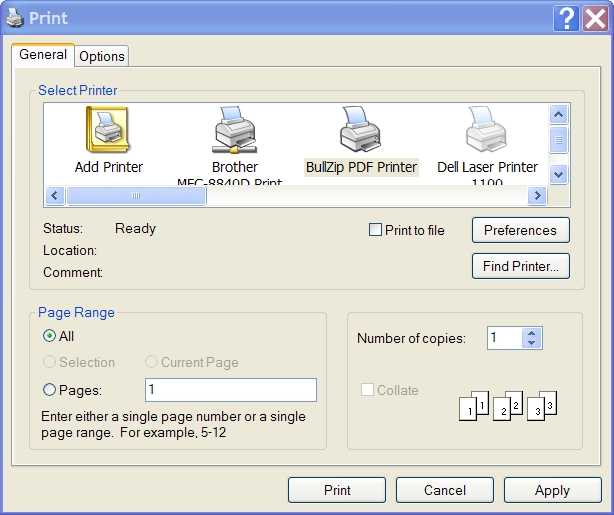Switch to the Options tab
The image size is (614, 515).
(x=102, y=56)
